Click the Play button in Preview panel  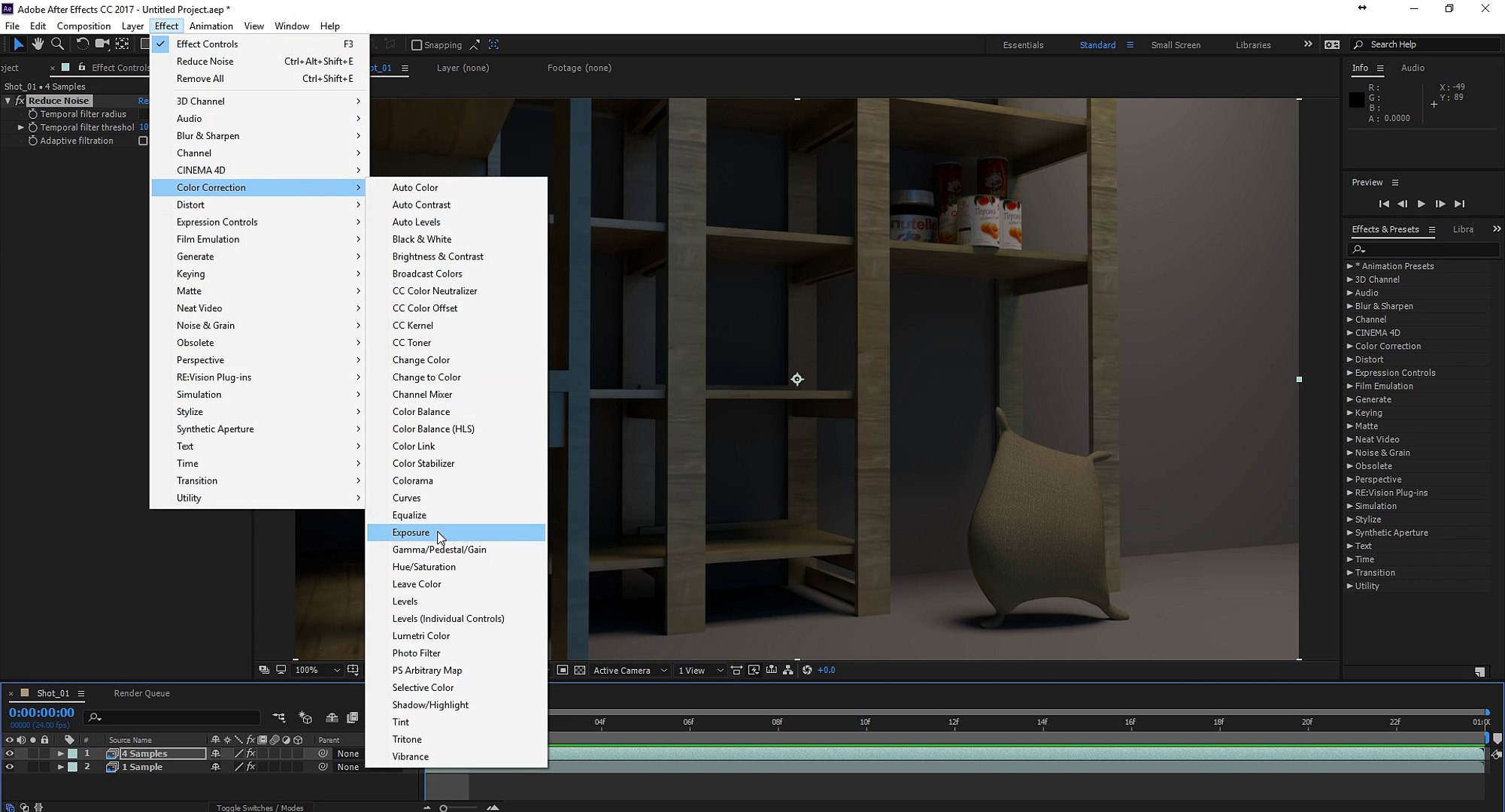point(1421,204)
